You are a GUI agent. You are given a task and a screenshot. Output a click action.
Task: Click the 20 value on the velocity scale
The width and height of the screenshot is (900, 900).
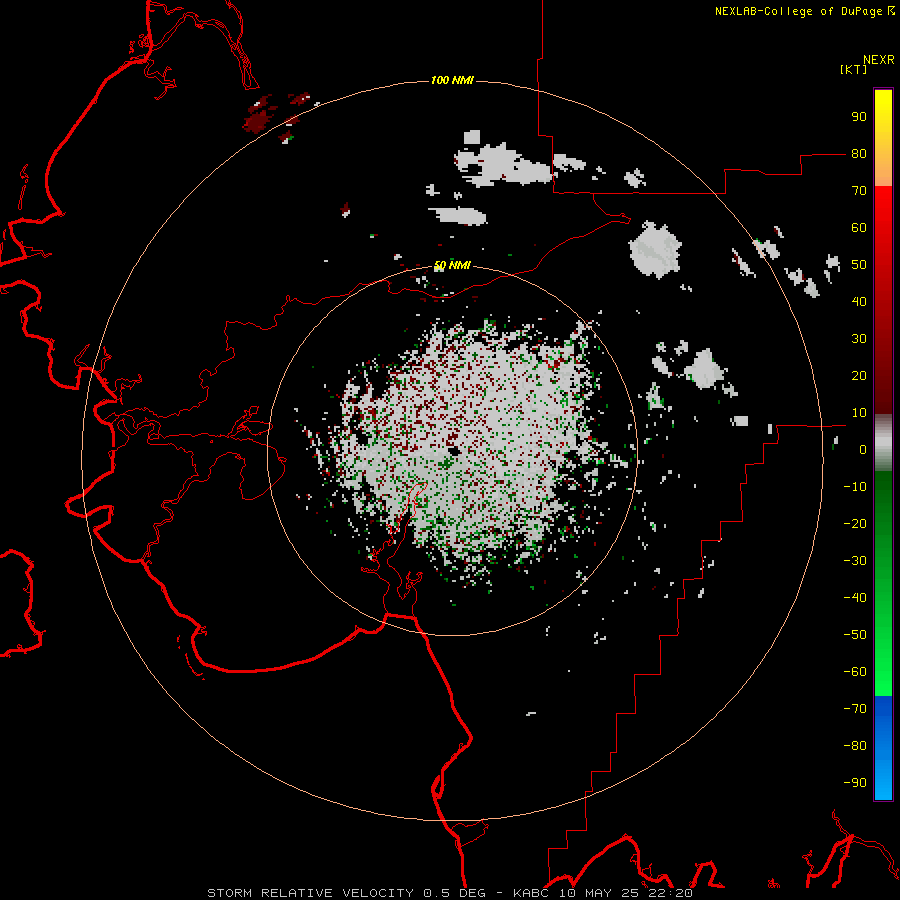[x=859, y=376]
